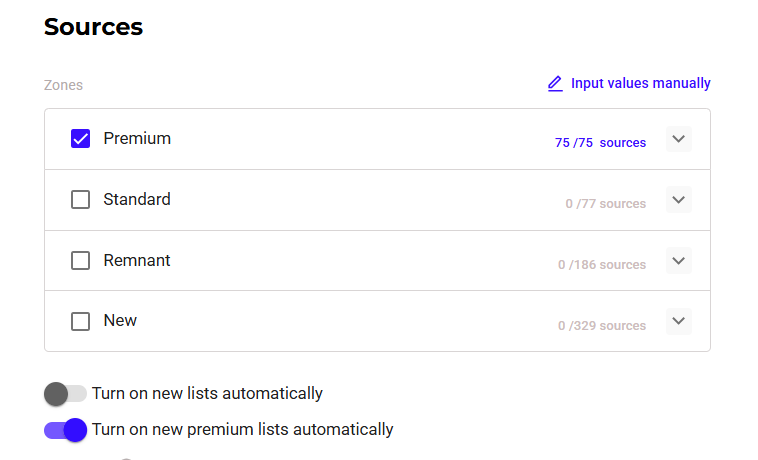Viewport: 758px width, 460px height.
Task: Click the 0/77 sources counter
Action: point(605,204)
